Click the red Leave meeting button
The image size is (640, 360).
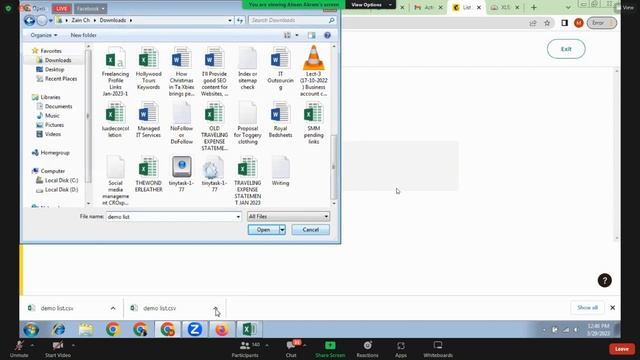[622, 349]
